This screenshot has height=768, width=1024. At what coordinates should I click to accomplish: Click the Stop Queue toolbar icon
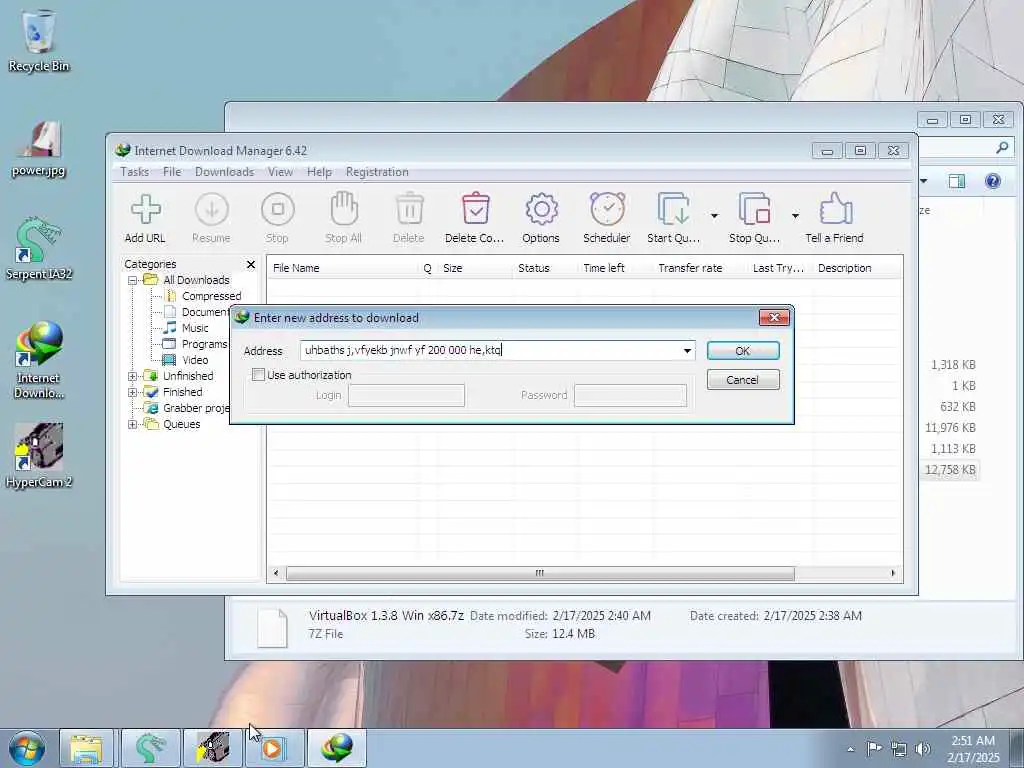[754, 210]
